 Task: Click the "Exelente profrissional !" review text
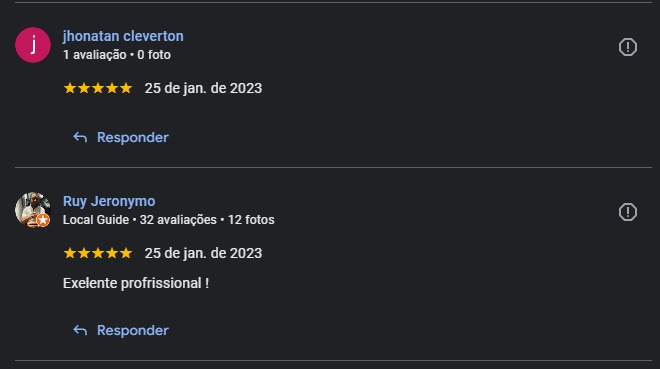click(136, 283)
